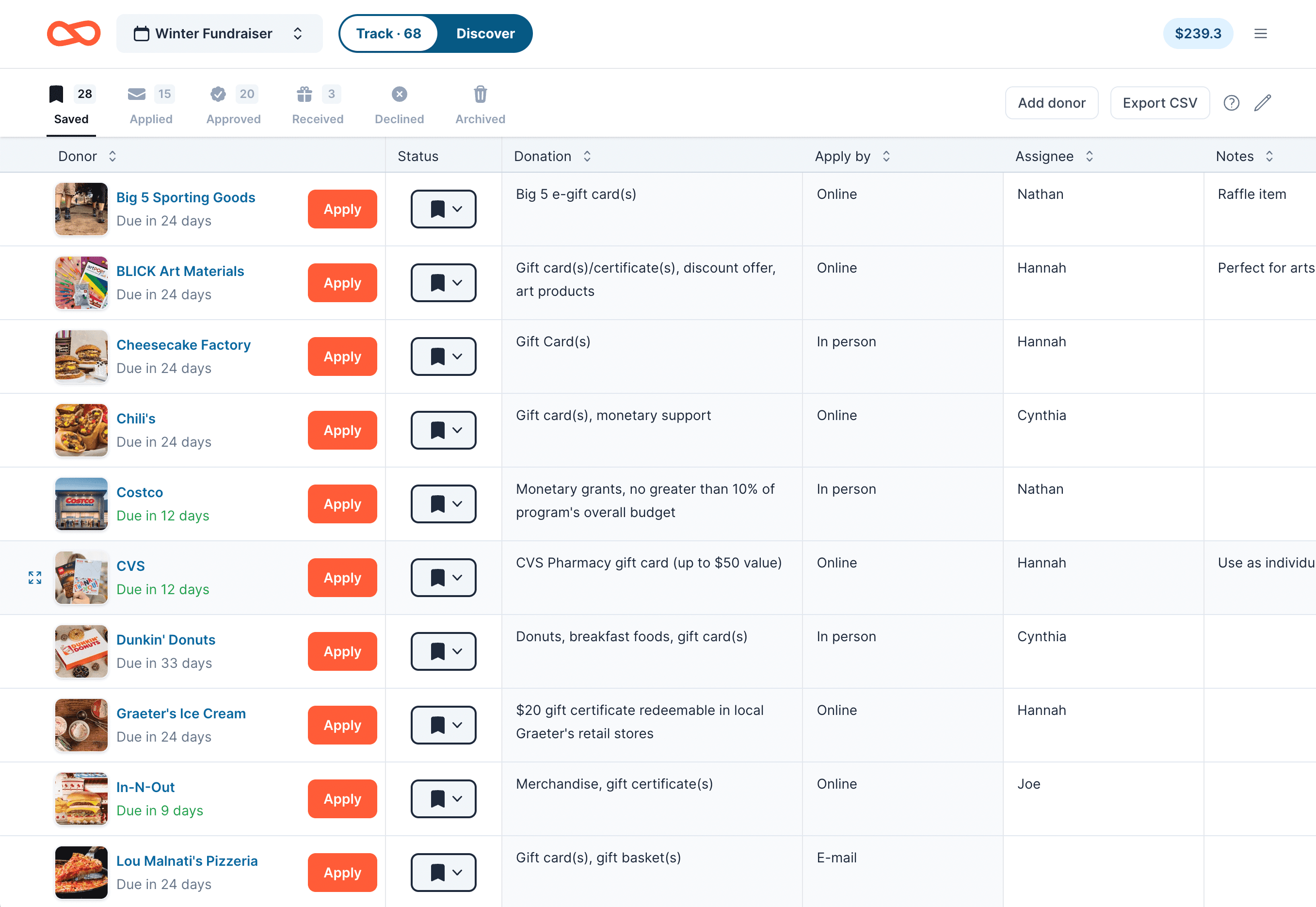
Task: Click the Big 5 Sporting Goods thumbnail
Action: [x=81, y=209]
